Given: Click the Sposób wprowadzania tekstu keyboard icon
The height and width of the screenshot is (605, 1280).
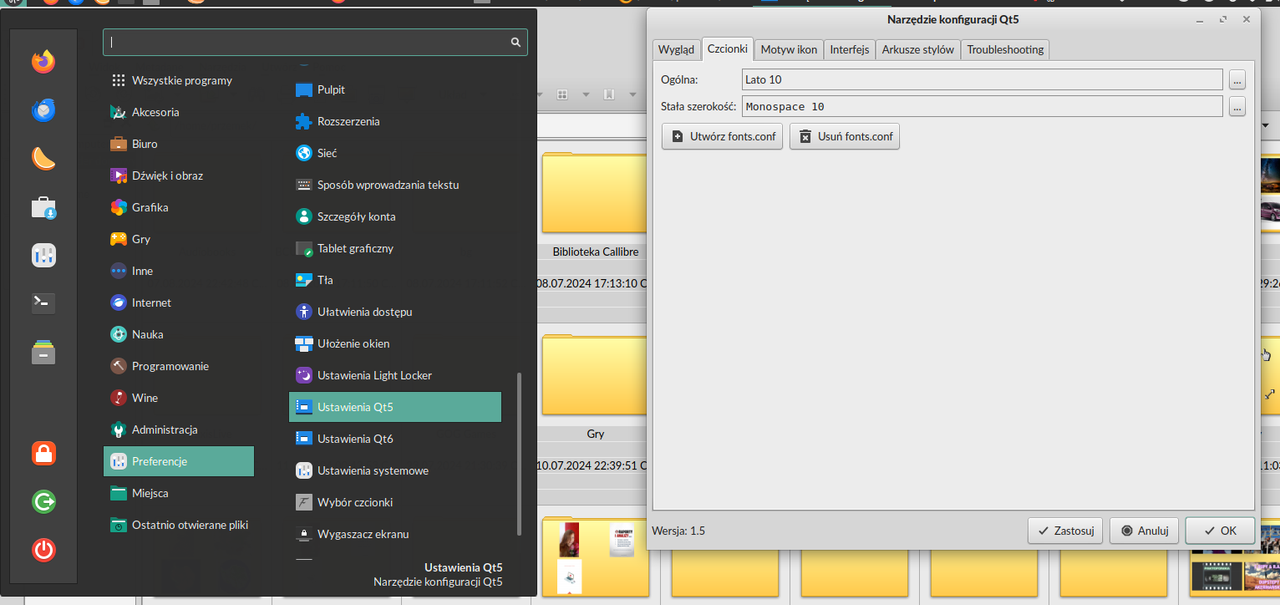Looking at the screenshot, I should tap(304, 185).
